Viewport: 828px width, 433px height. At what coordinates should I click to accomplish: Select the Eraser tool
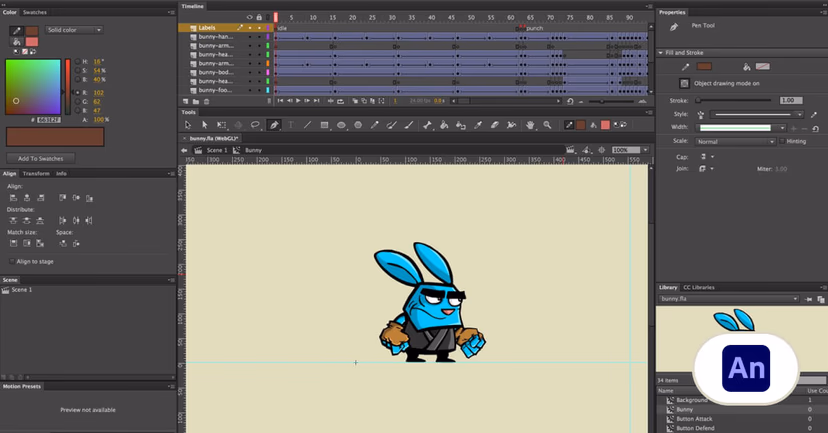(x=495, y=125)
